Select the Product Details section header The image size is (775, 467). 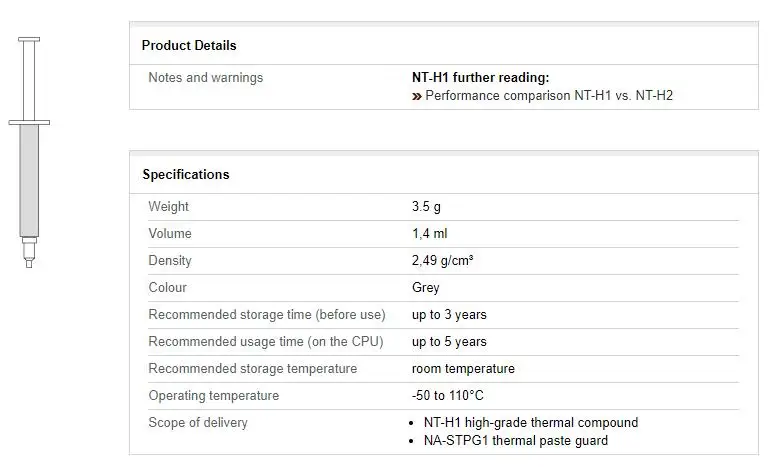click(x=189, y=45)
